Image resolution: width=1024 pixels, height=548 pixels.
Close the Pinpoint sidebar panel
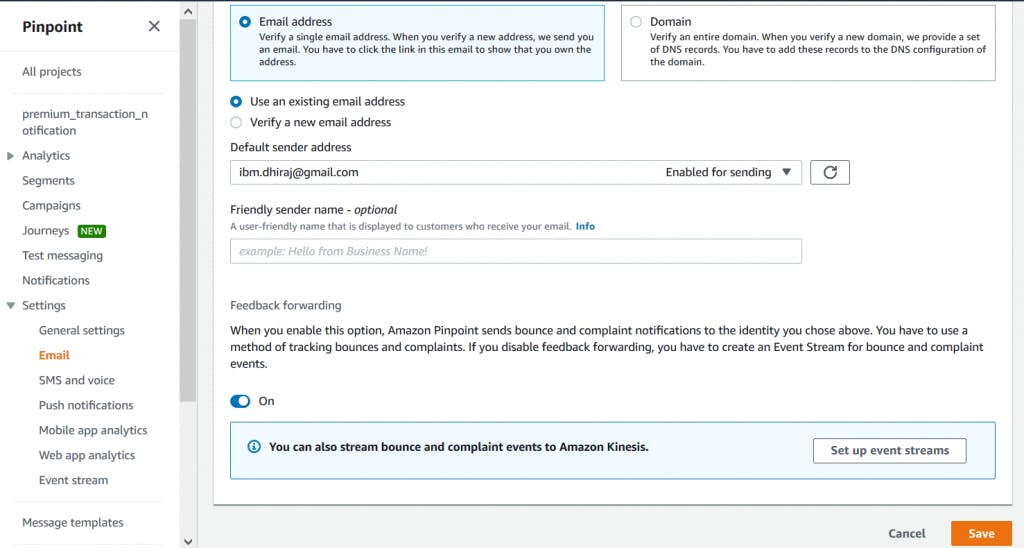click(x=154, y=26)
